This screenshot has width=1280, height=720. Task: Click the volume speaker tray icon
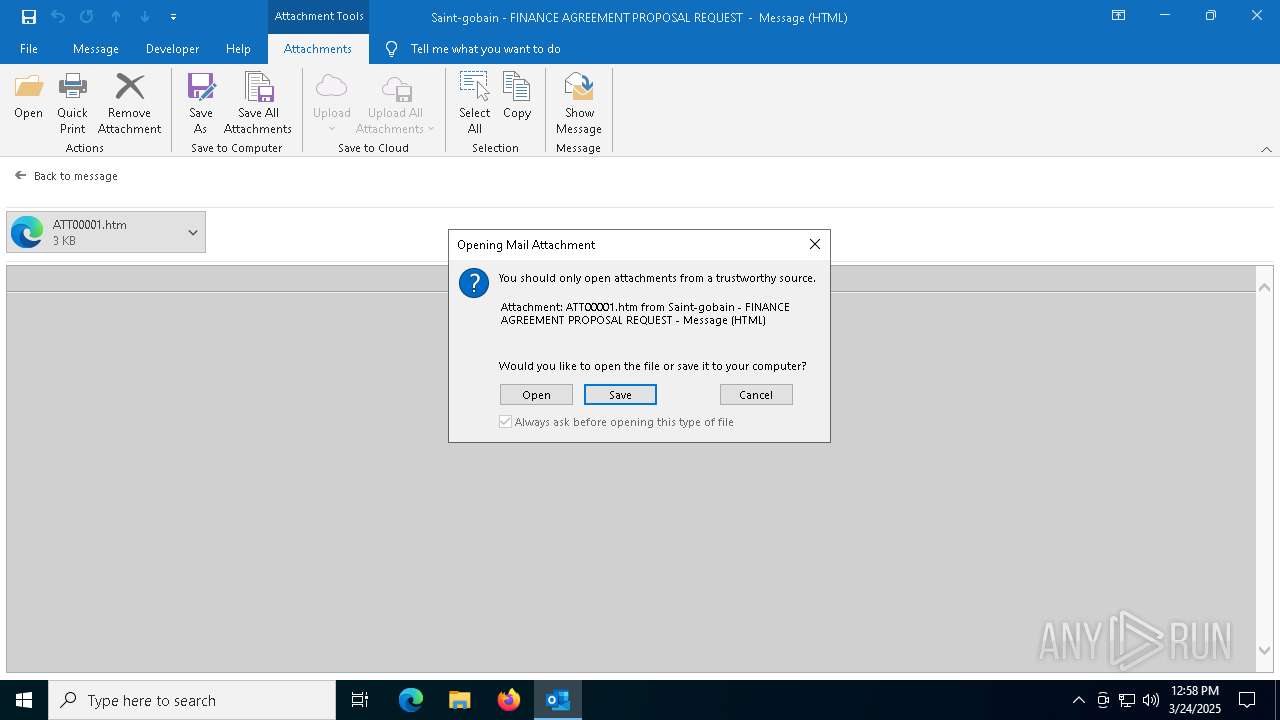pyautogui.click(x=1151, y=700)
